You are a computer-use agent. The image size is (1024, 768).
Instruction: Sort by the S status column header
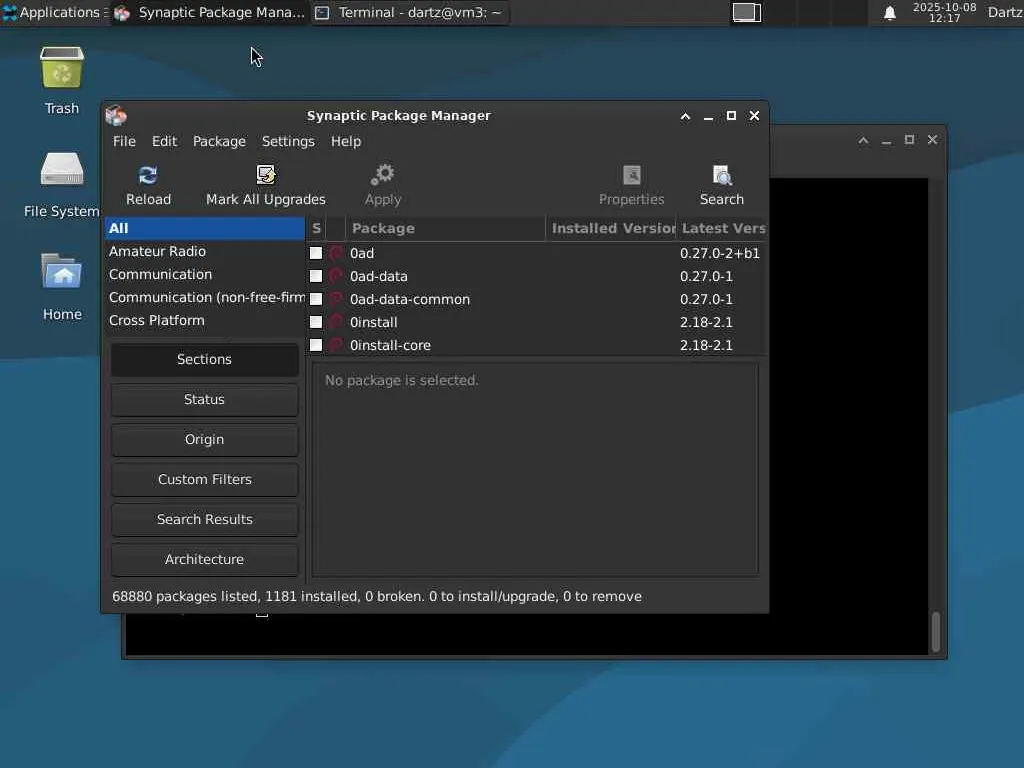click(316, 229)
